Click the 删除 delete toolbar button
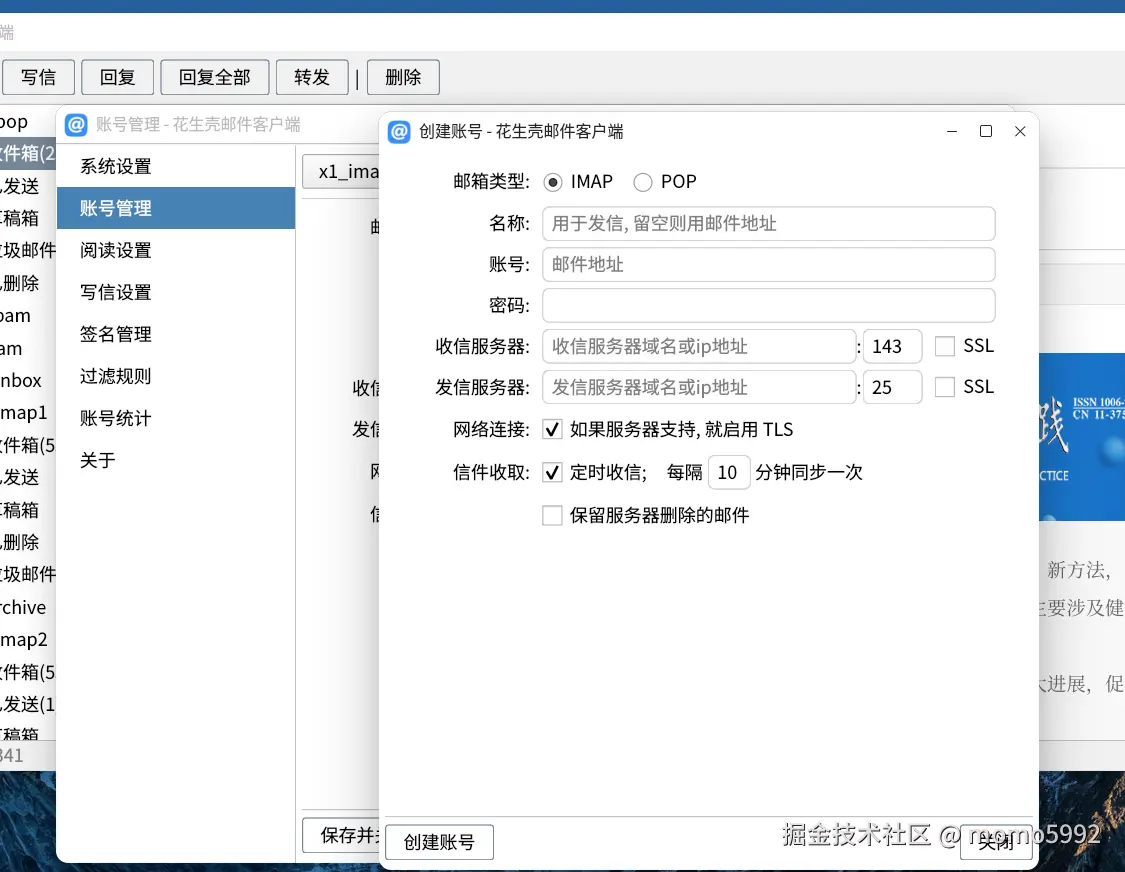 403,77
